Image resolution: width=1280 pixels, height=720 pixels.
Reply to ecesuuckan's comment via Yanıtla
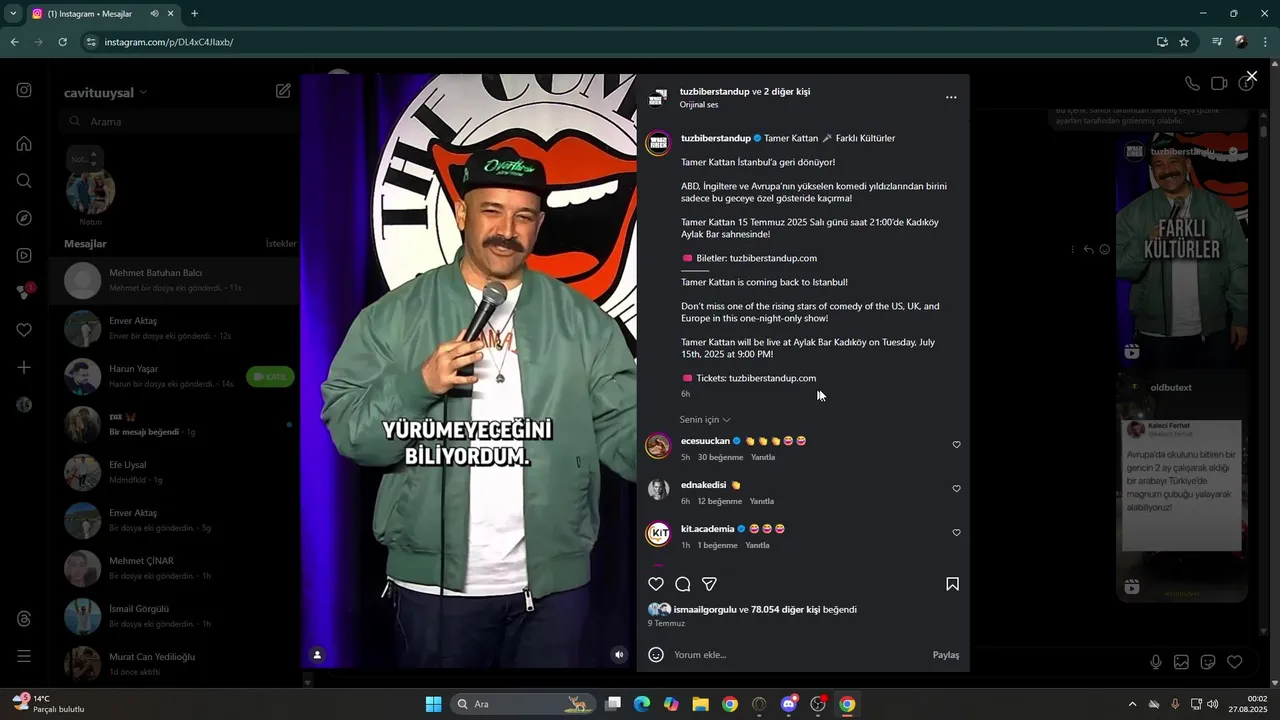pos(763,457)
